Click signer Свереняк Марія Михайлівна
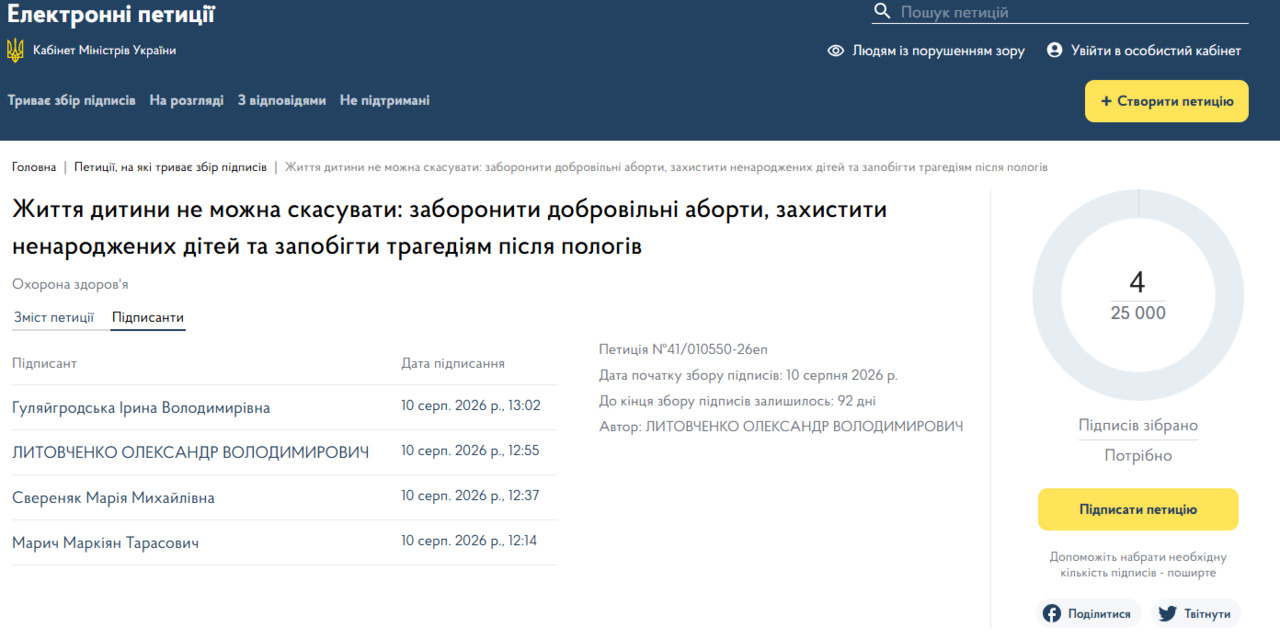Screen dimensions: 1280x639 pos(113,498)
